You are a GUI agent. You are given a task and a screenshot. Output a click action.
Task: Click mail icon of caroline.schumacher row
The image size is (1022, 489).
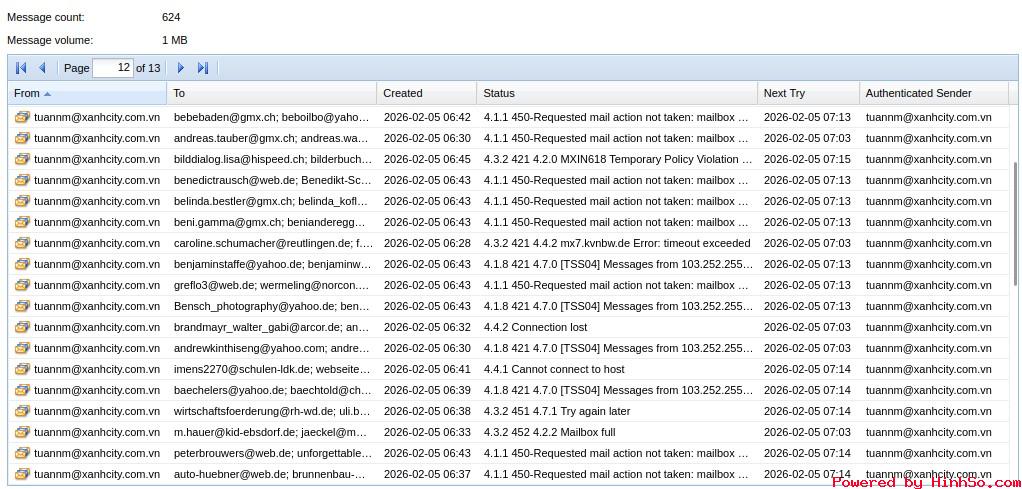pyautogui.click(x=22, y=243)
